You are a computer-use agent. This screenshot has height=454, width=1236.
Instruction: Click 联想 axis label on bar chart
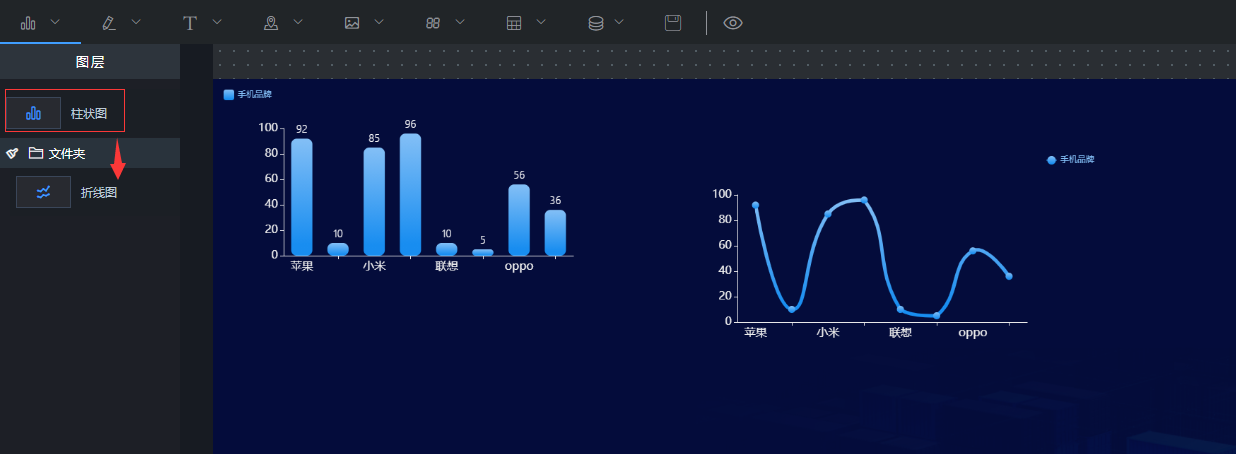(x=447, y=266)
